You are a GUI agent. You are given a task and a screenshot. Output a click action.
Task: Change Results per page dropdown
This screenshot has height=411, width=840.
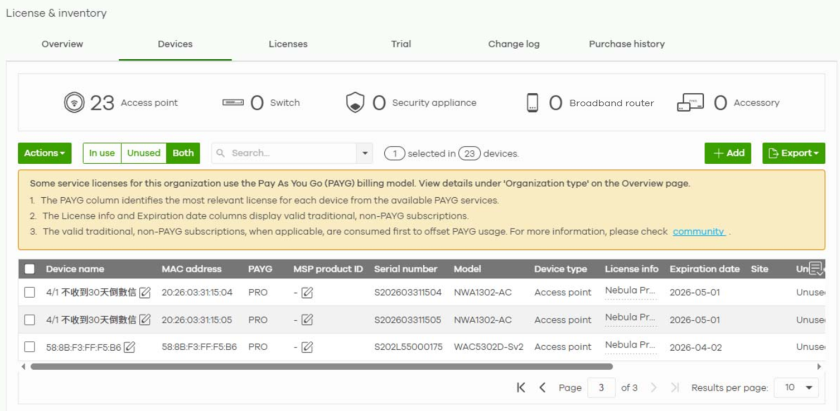pyautogui.click(x=797, y=387)
